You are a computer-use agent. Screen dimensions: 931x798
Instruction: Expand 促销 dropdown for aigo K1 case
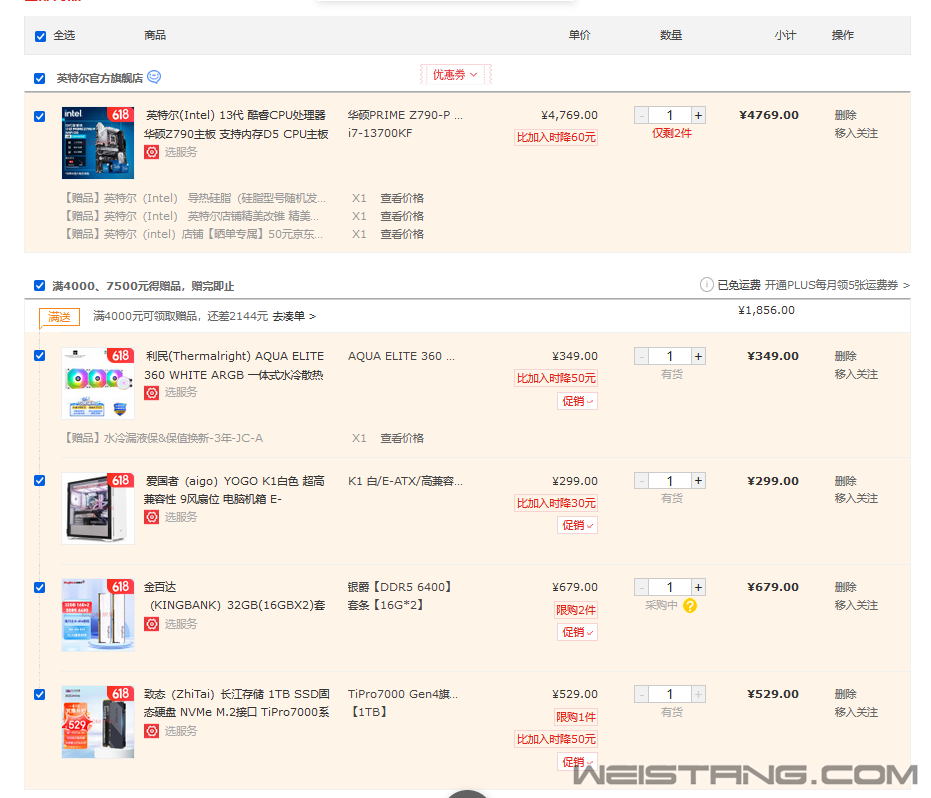click(577, 525)
